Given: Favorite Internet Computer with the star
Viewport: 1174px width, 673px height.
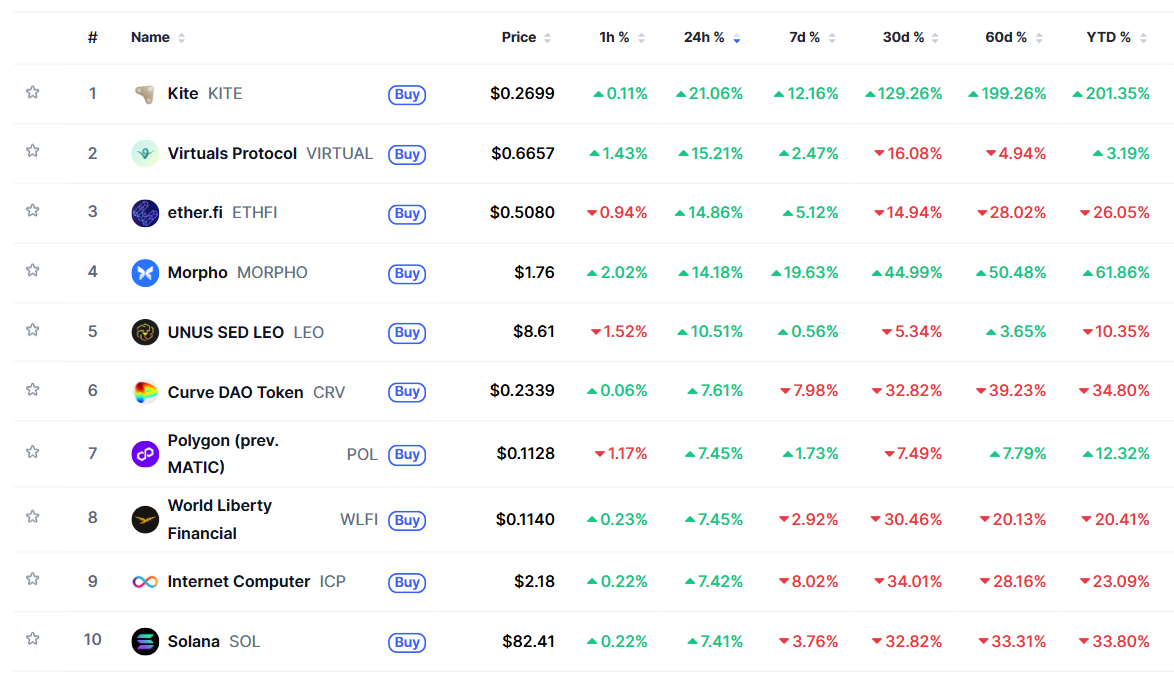Looking at the screenshot, I should 33,579.
